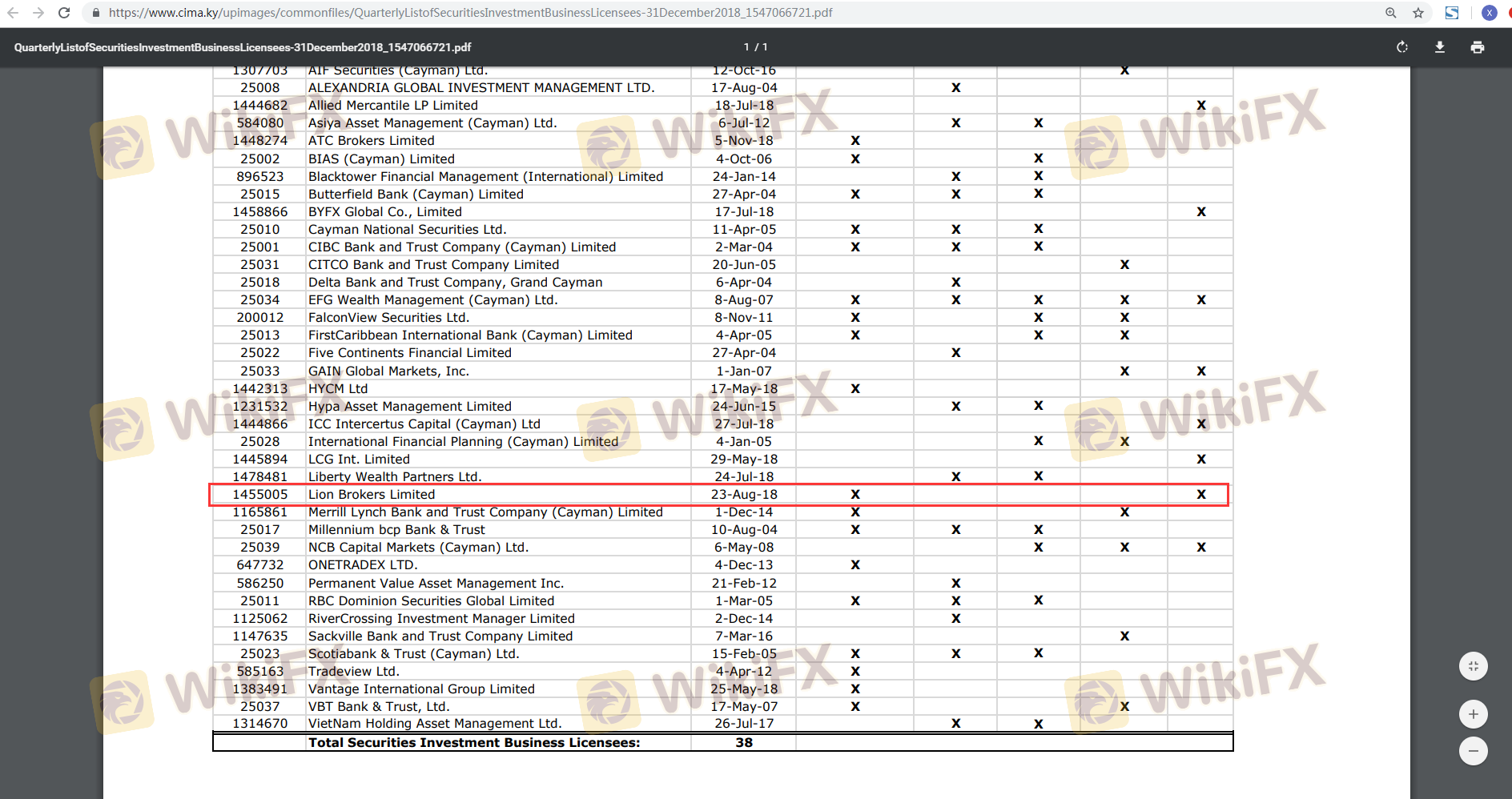The image size is (1512, 799).
Task: Click the browser forward arrow
Action: pos(38,13)
